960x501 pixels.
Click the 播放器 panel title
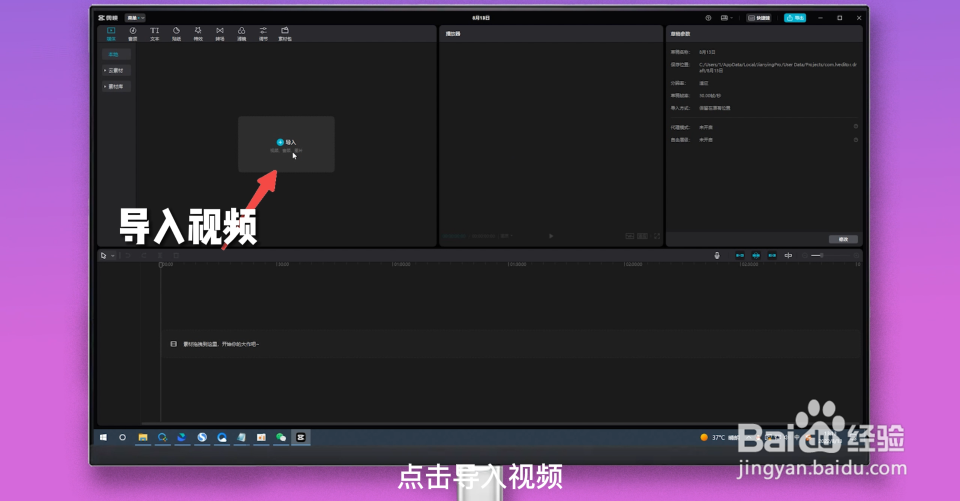452,34
